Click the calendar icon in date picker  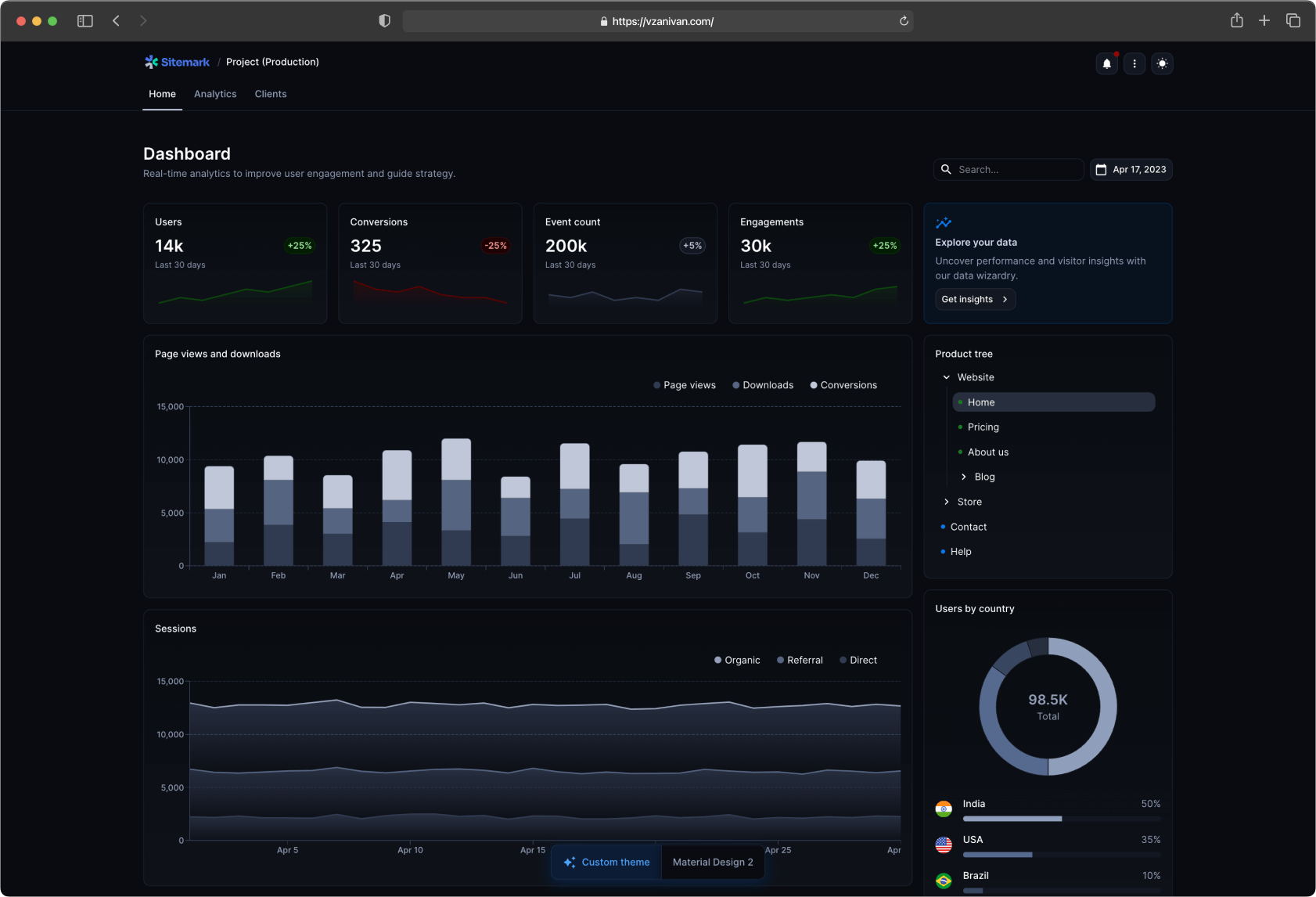[x=1101, y=169]
